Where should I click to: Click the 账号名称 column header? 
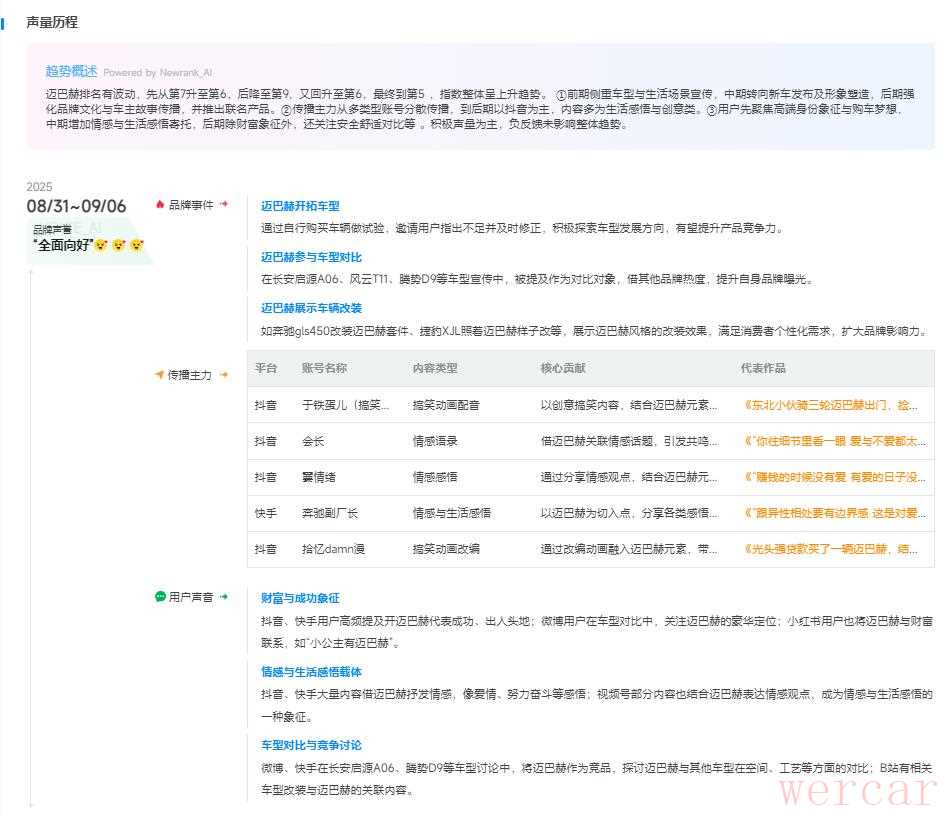pyautogui.click(x=324, y=368)
